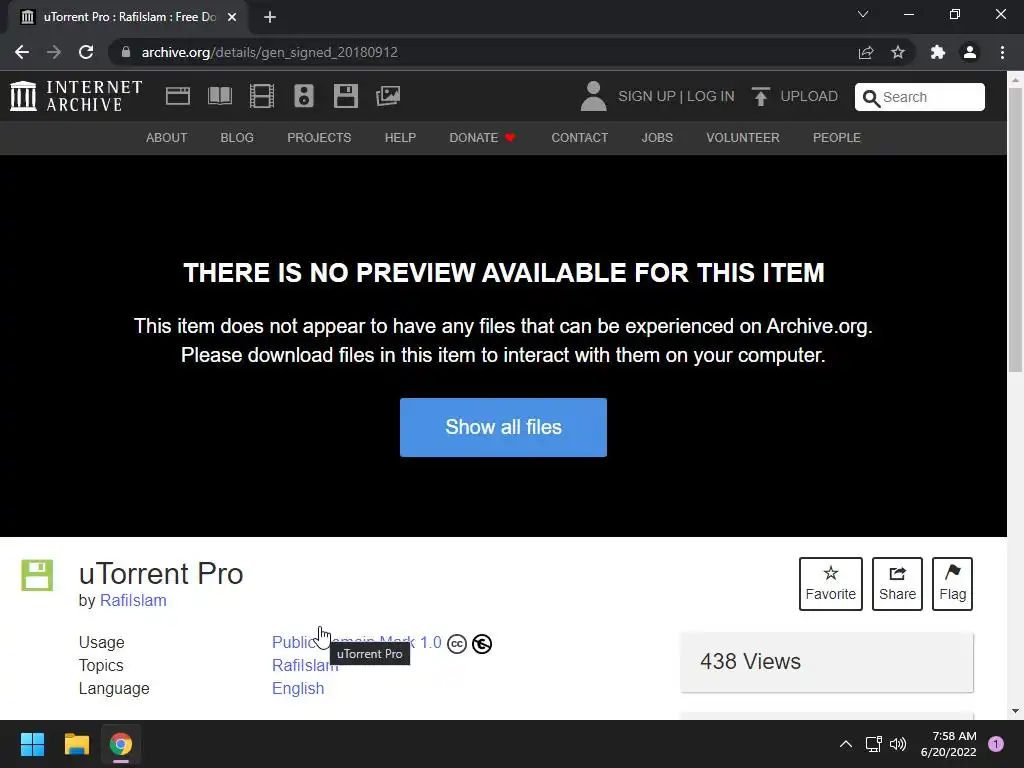This screenshot has height=768, width=1024.
Task: Open the Software floppy disk icon
Action: pyautogui.click(x=345, y=96)
